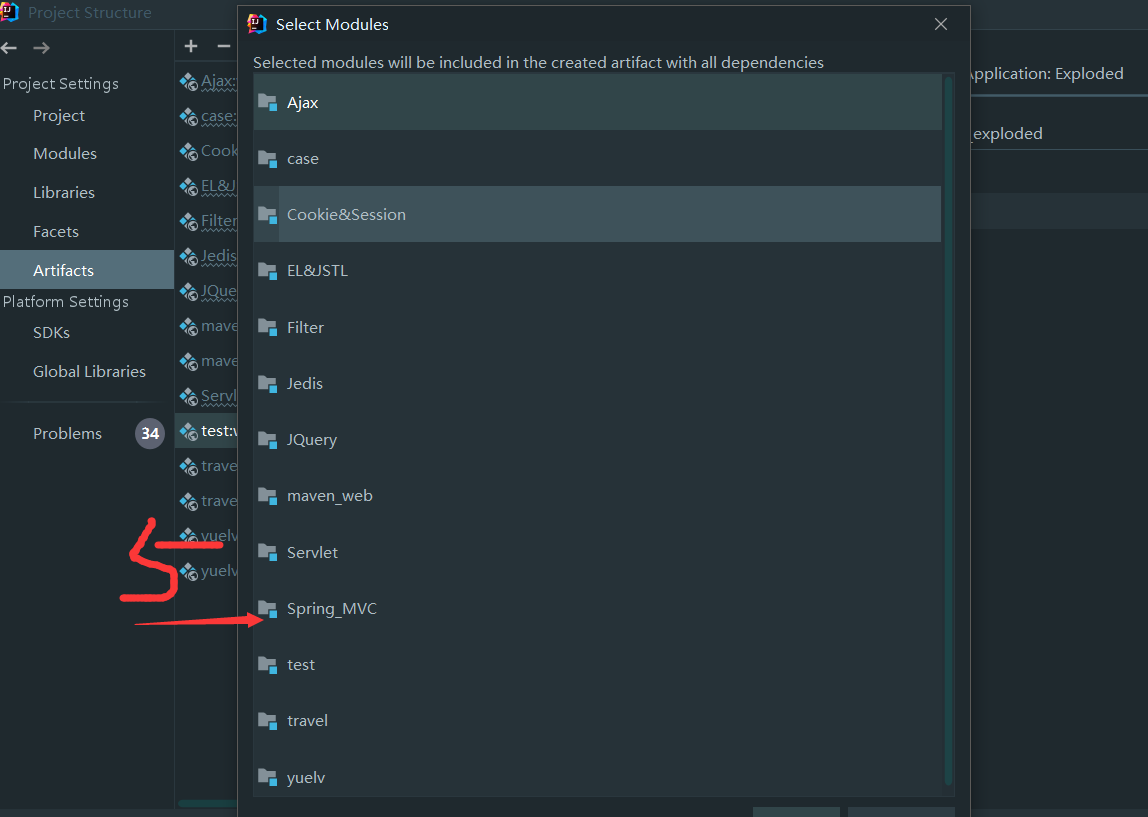Click the folder icon beside Spring_MVC
This screenshot has width=1148, height=817.
(267, 608)
